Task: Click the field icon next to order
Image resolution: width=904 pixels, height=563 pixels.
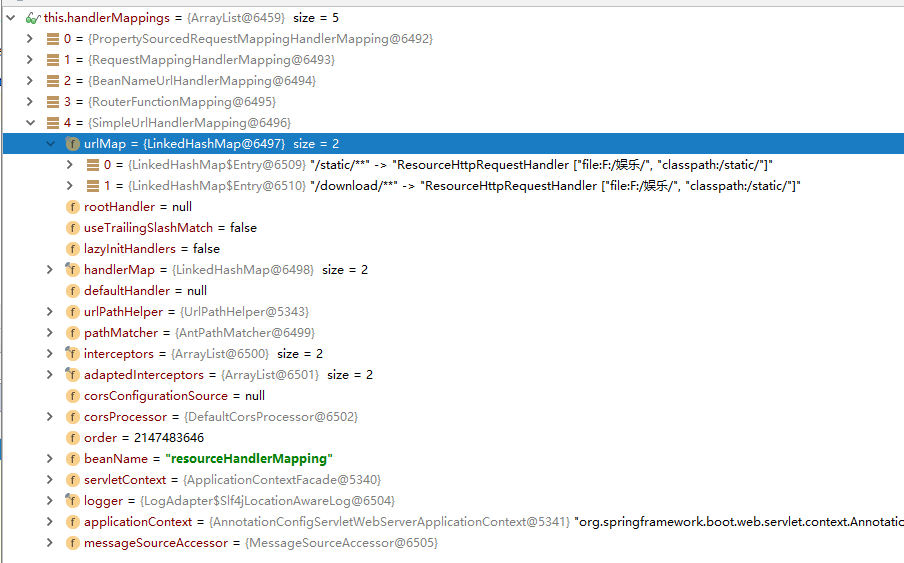Action: (72, 438)
